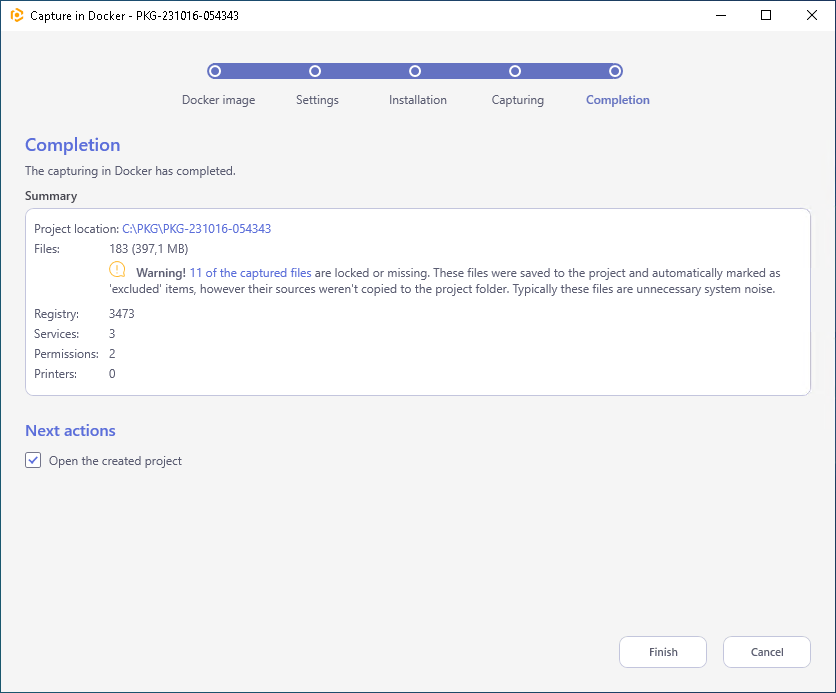Open project location C:\PKG\PKG-231016-054343 link
Viewport: 836px width, 693px height.
click(197, 229)
